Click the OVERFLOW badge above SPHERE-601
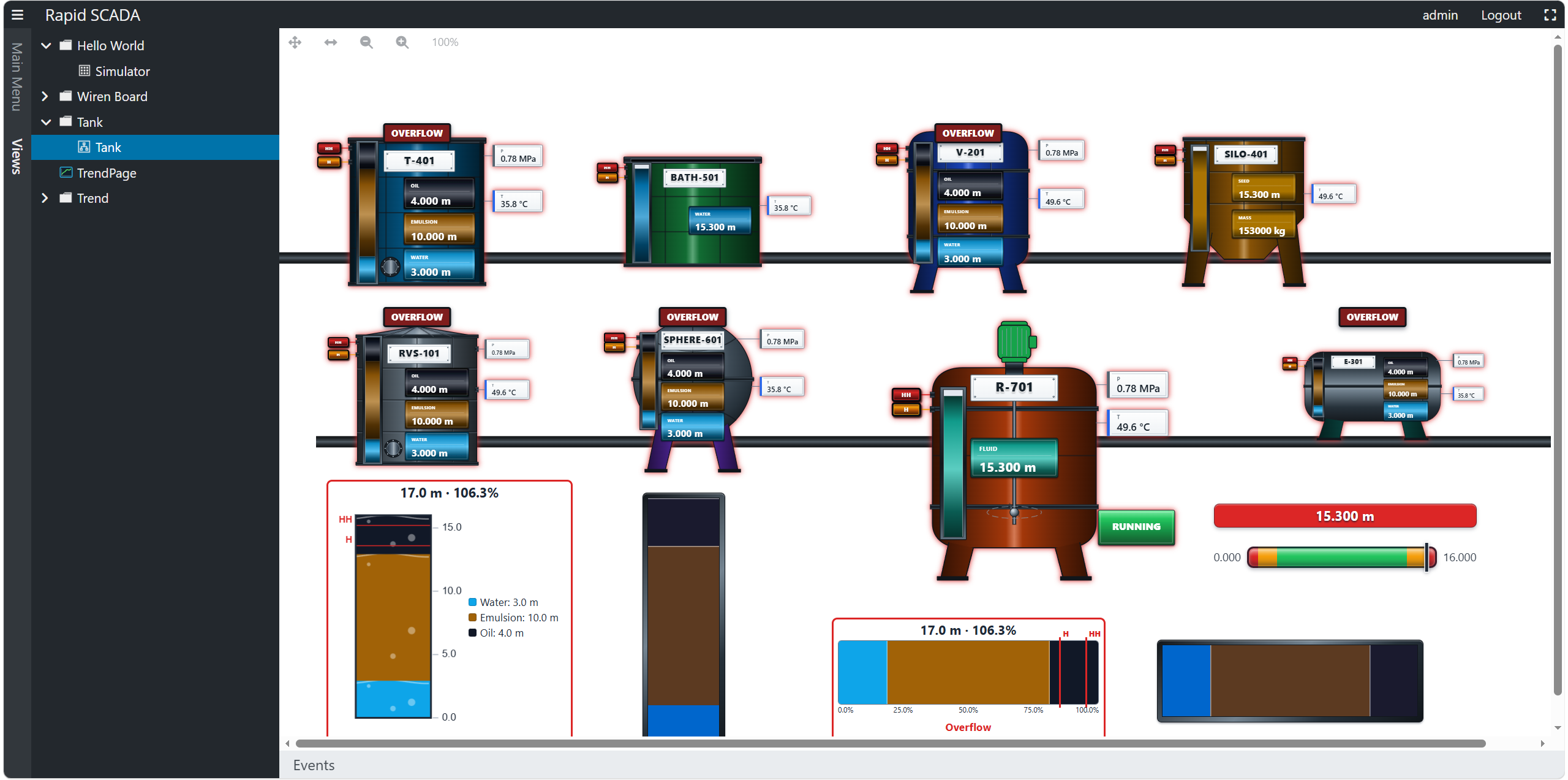Image resolution: width=1568 pixels, height=780 pixels. 692,317
